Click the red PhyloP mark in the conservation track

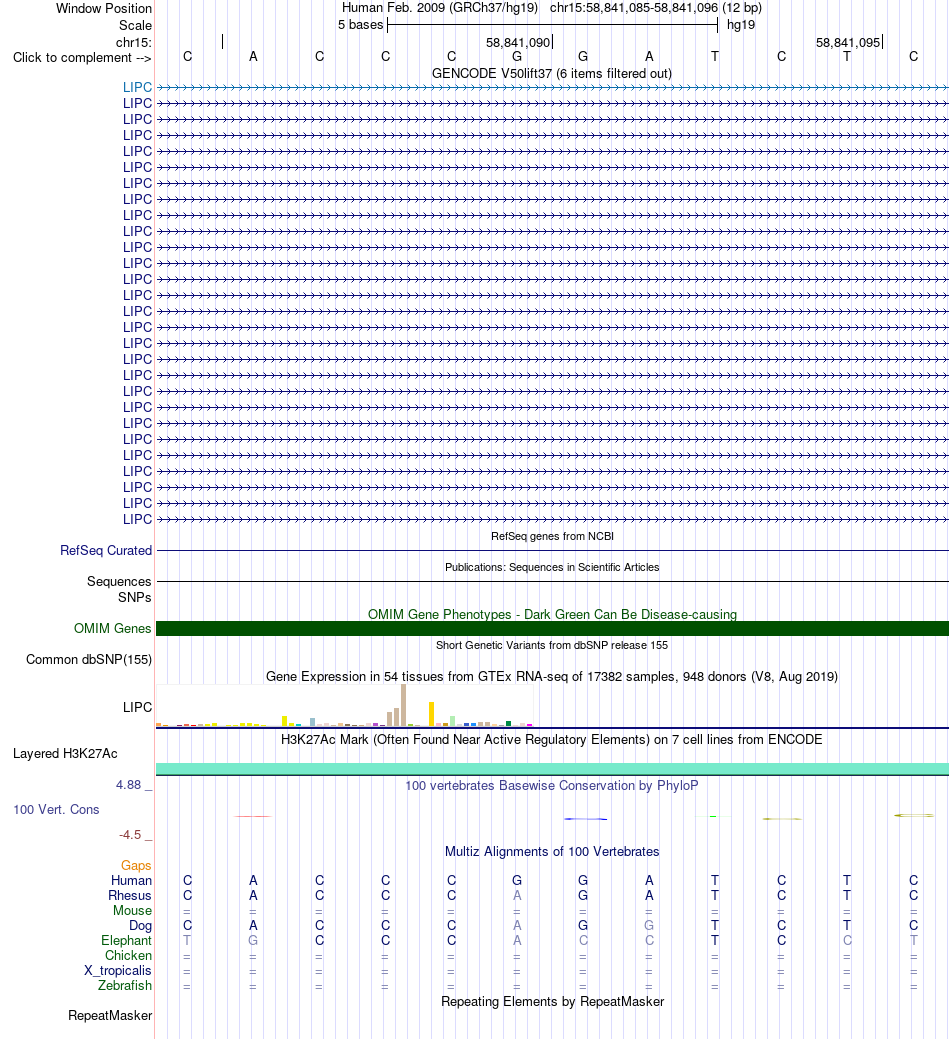click(252, 816)
